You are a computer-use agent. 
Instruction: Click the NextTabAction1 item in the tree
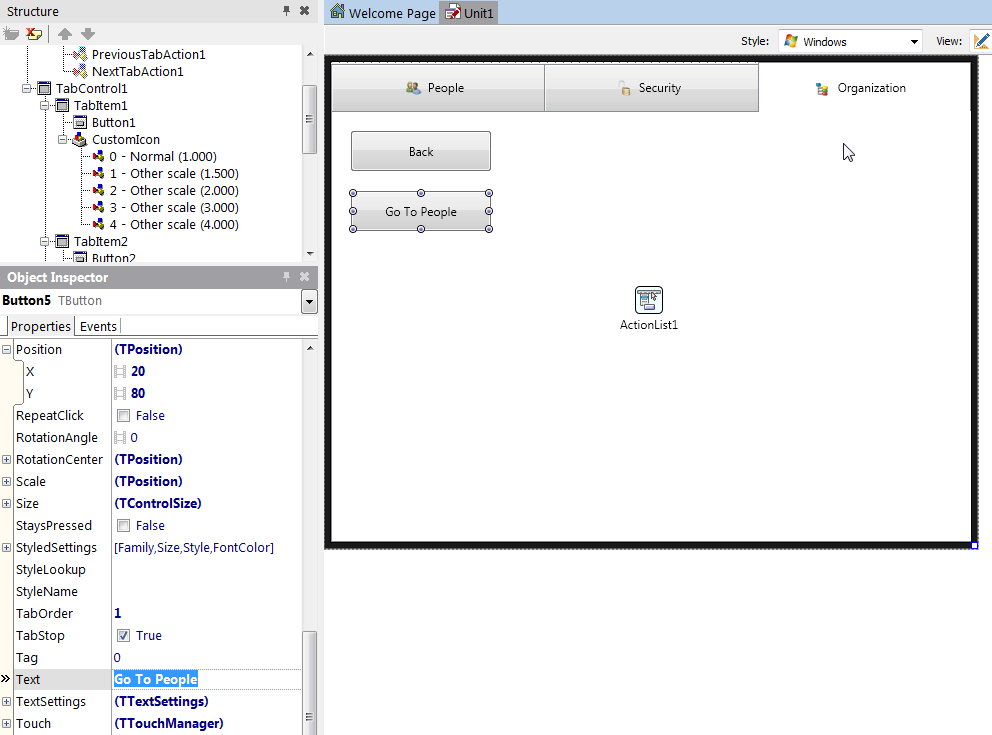[137, 72]
